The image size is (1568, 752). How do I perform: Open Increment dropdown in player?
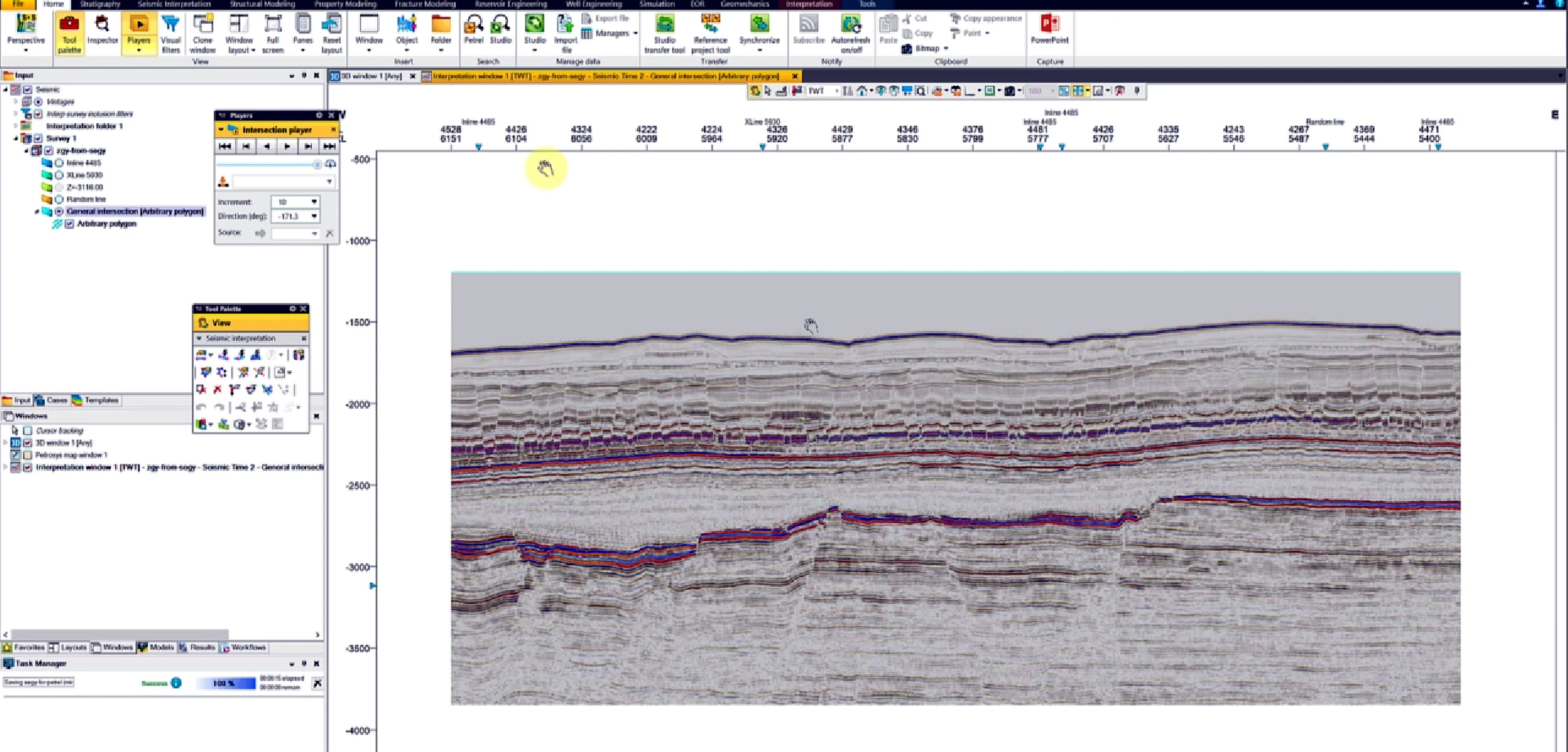[314, 202]
